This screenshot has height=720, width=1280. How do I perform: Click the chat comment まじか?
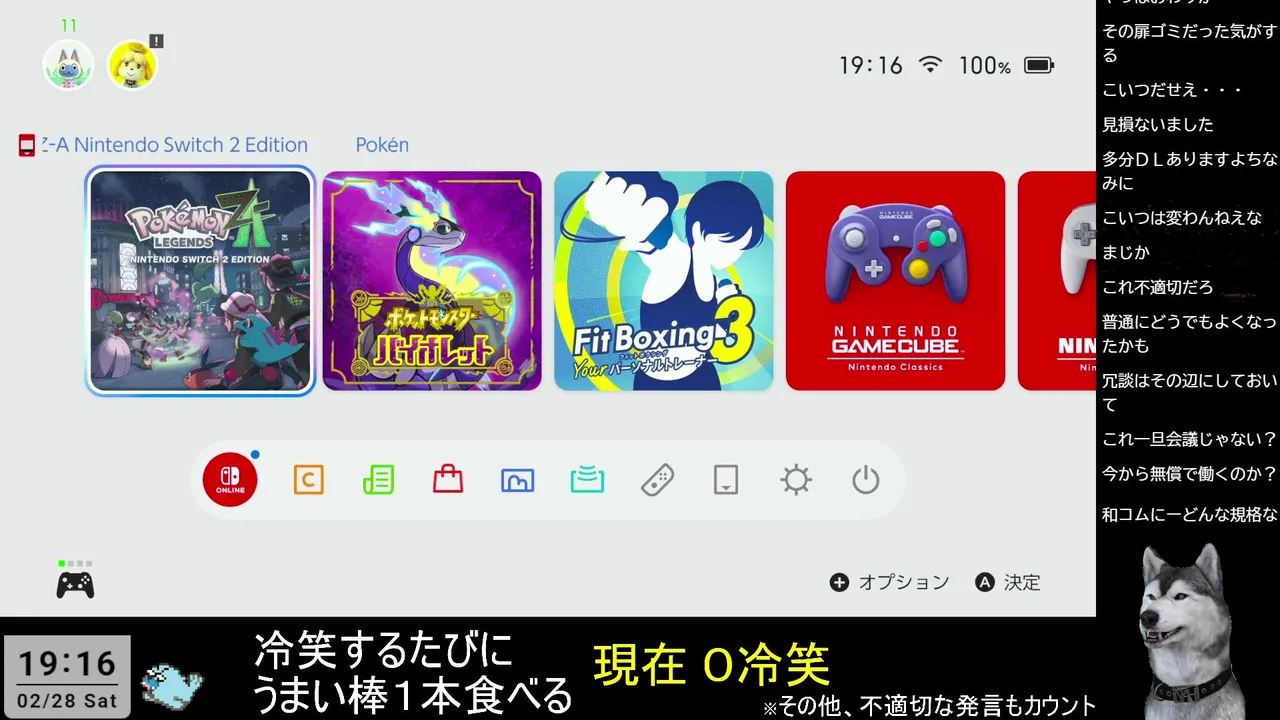(x=1126, y=253)
